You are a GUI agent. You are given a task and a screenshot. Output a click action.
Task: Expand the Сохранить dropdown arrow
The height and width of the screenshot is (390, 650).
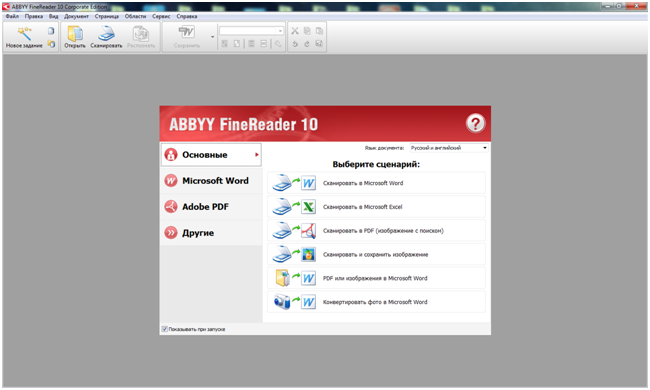click(x=213, y=37)
